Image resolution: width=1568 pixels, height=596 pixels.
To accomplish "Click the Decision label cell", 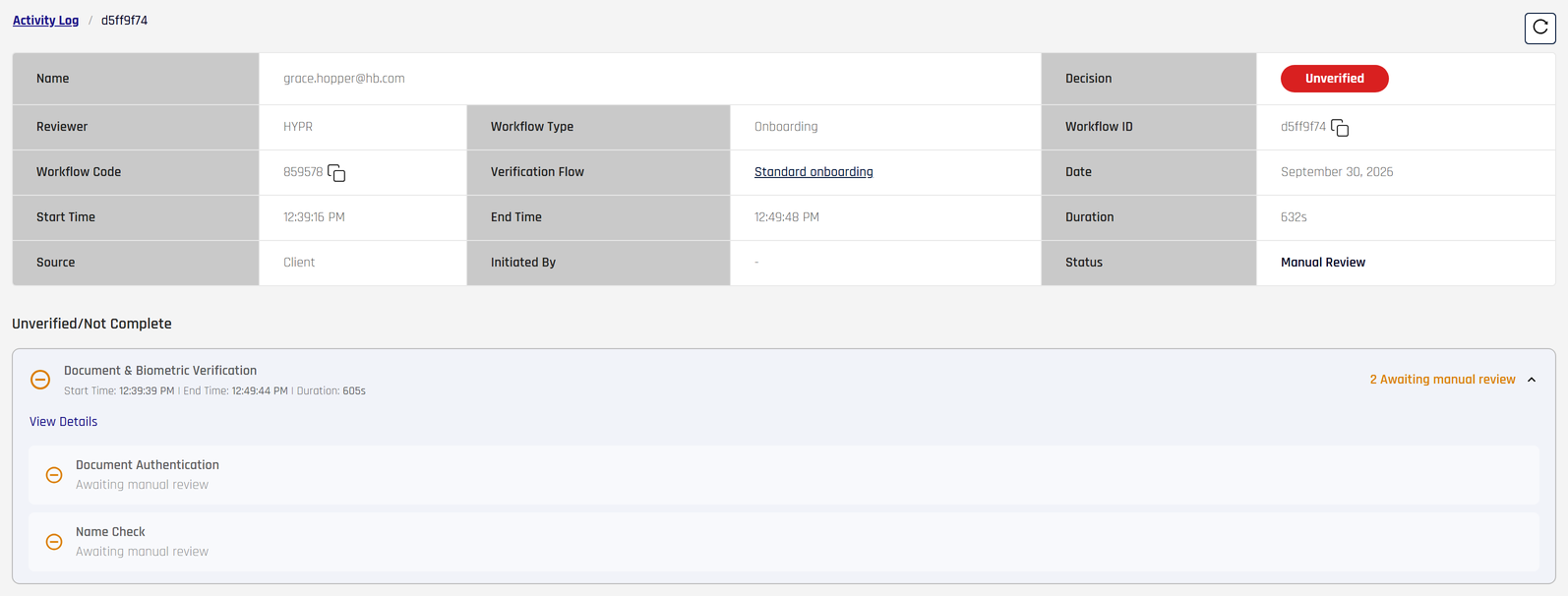I will (1149, 79).
